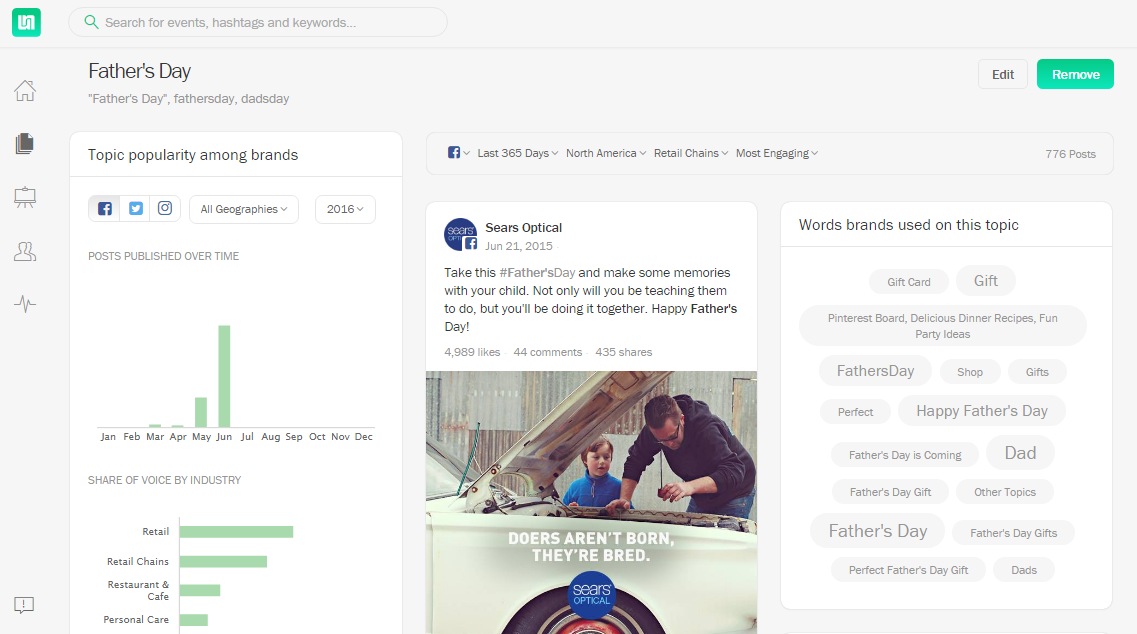Click the FathersDay word tag

tap(875, 371)
